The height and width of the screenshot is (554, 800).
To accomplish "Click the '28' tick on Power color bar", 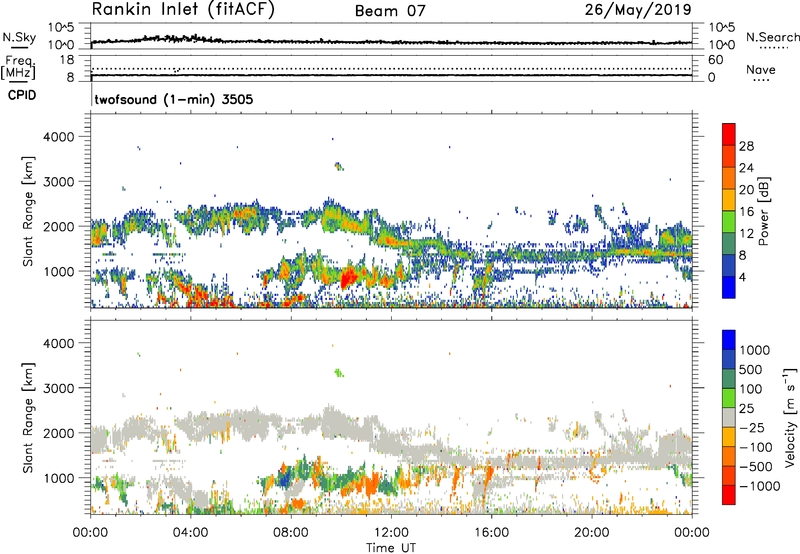I will [x=746, y=146].
